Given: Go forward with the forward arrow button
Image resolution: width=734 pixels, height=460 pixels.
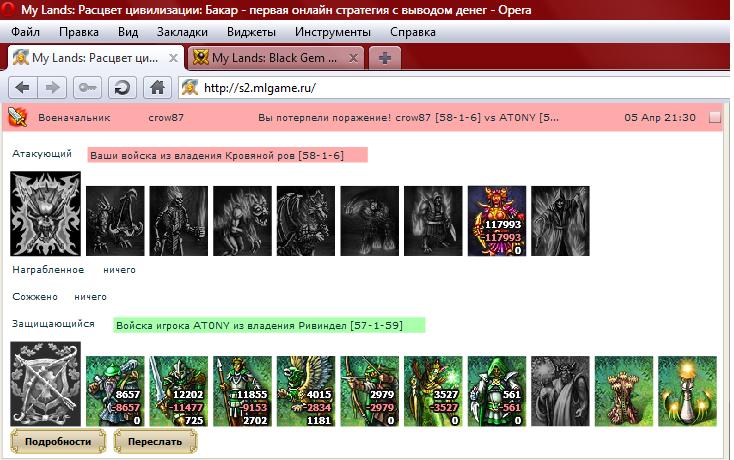Looking at the screenshot, I should [x=52, y=88].
